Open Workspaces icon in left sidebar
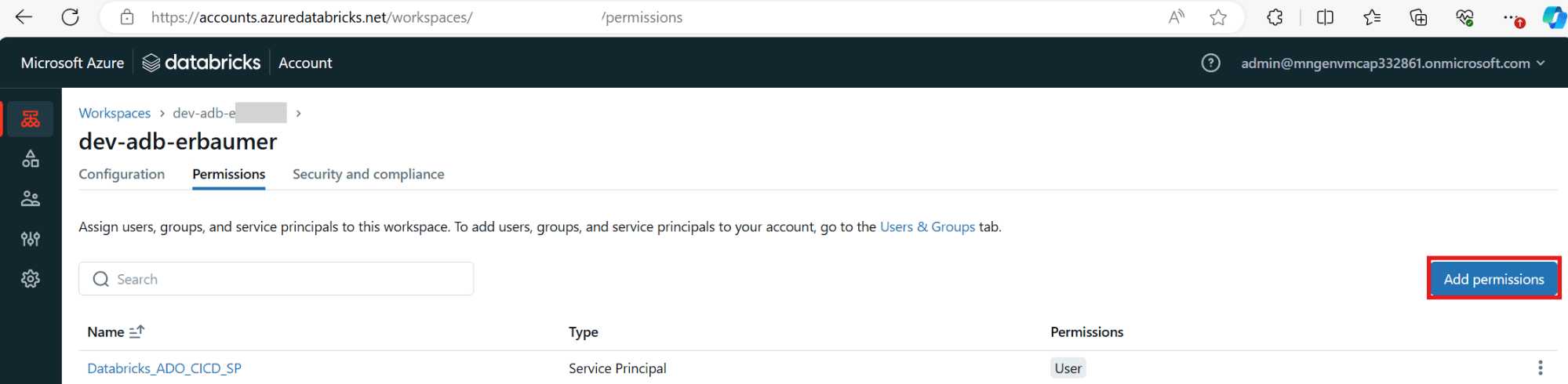The width and height of the screenshot is (1568, 384). tap(31, 119)
